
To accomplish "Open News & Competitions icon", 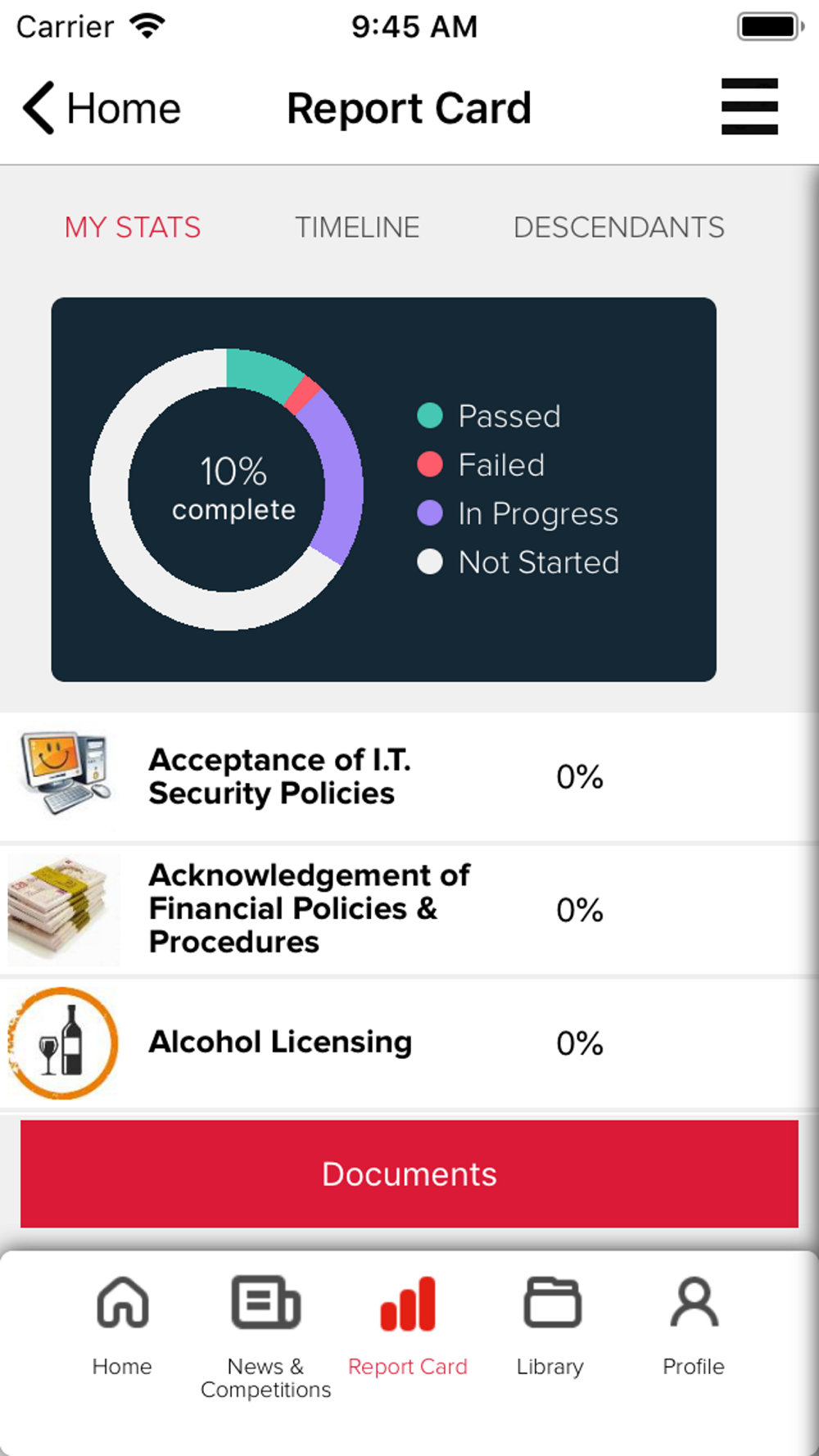I will coord(265,1302).
